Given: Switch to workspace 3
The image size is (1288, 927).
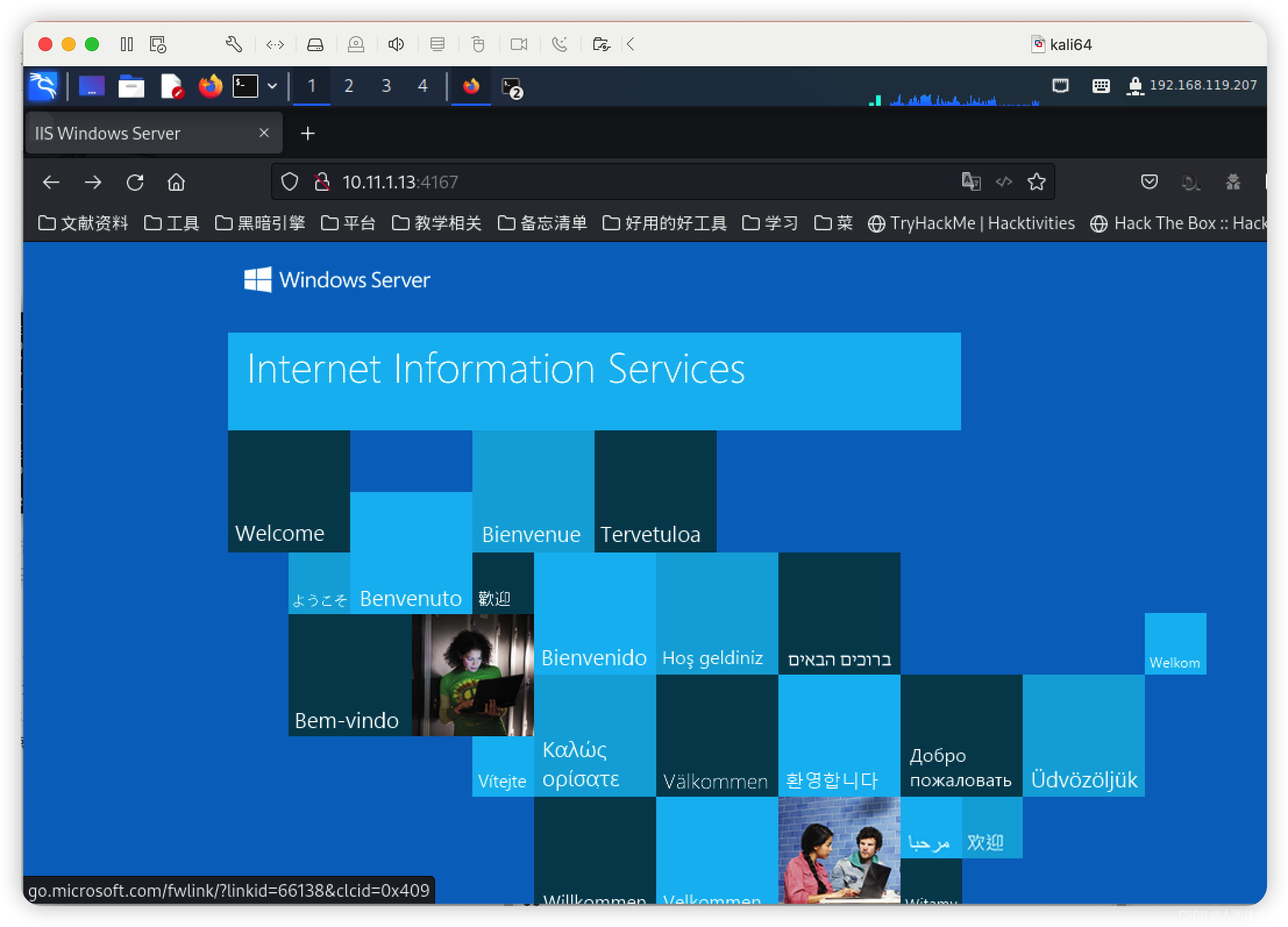Looking at the screenshot, I should tap(386, 86).
